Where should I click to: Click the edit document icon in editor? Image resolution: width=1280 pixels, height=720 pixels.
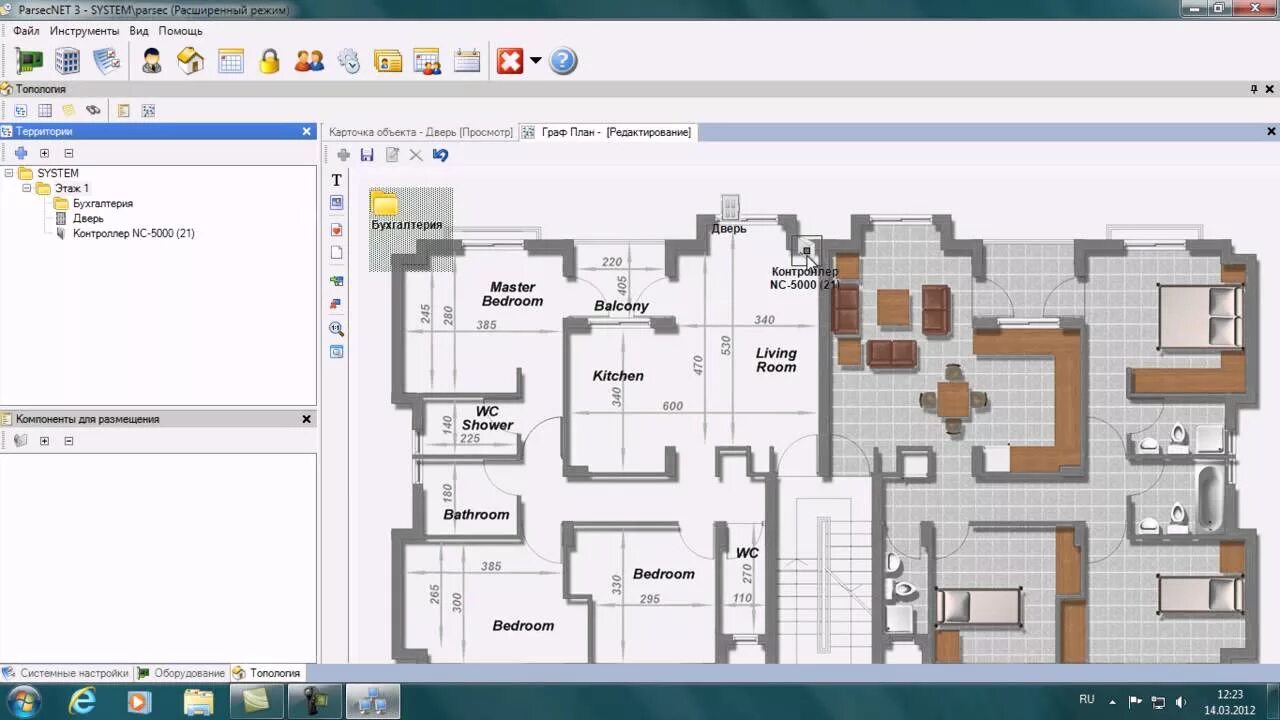392,155
